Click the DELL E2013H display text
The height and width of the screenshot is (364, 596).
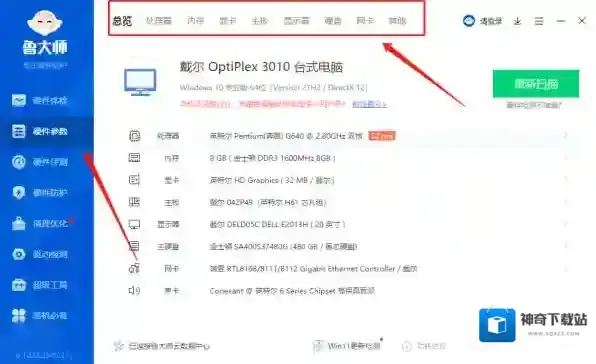(277, 224)
